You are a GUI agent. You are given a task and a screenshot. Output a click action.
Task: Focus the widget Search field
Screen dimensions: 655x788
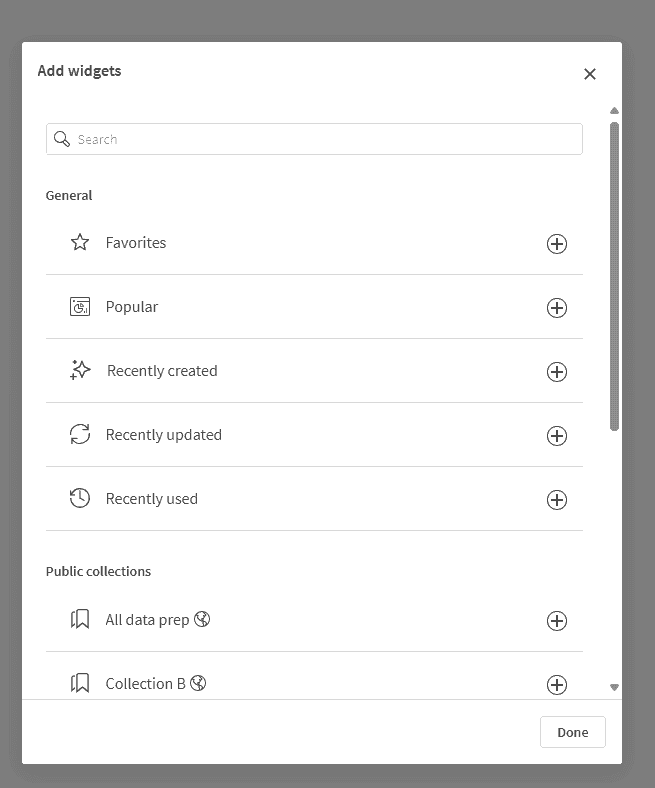click(x=314, y=140)
